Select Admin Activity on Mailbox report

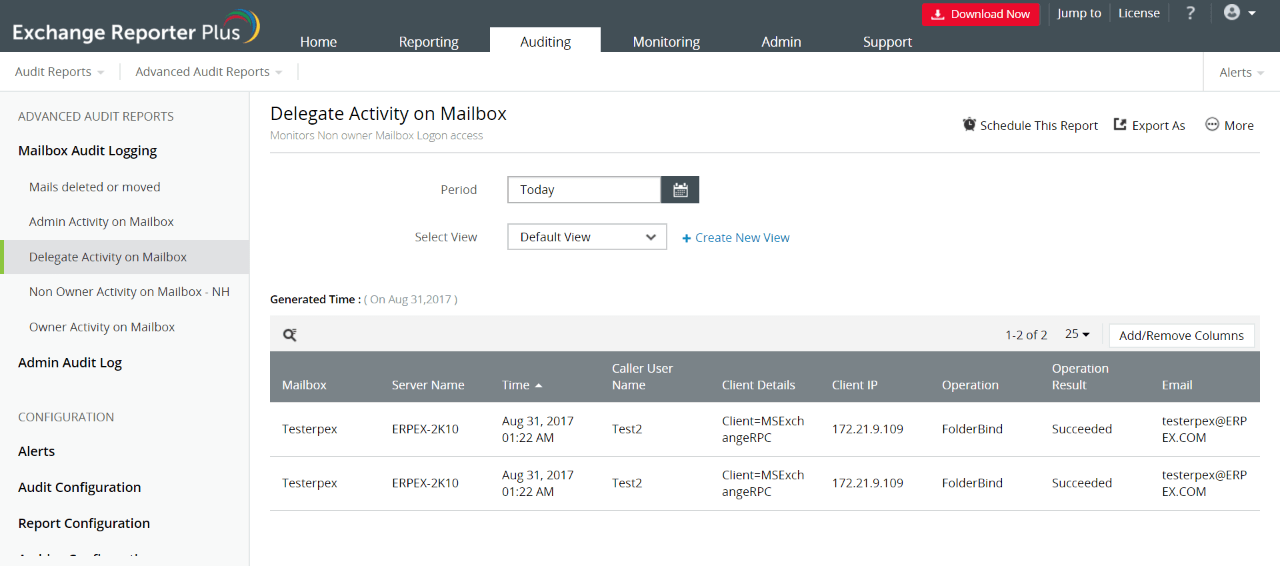tap(101, 222)
